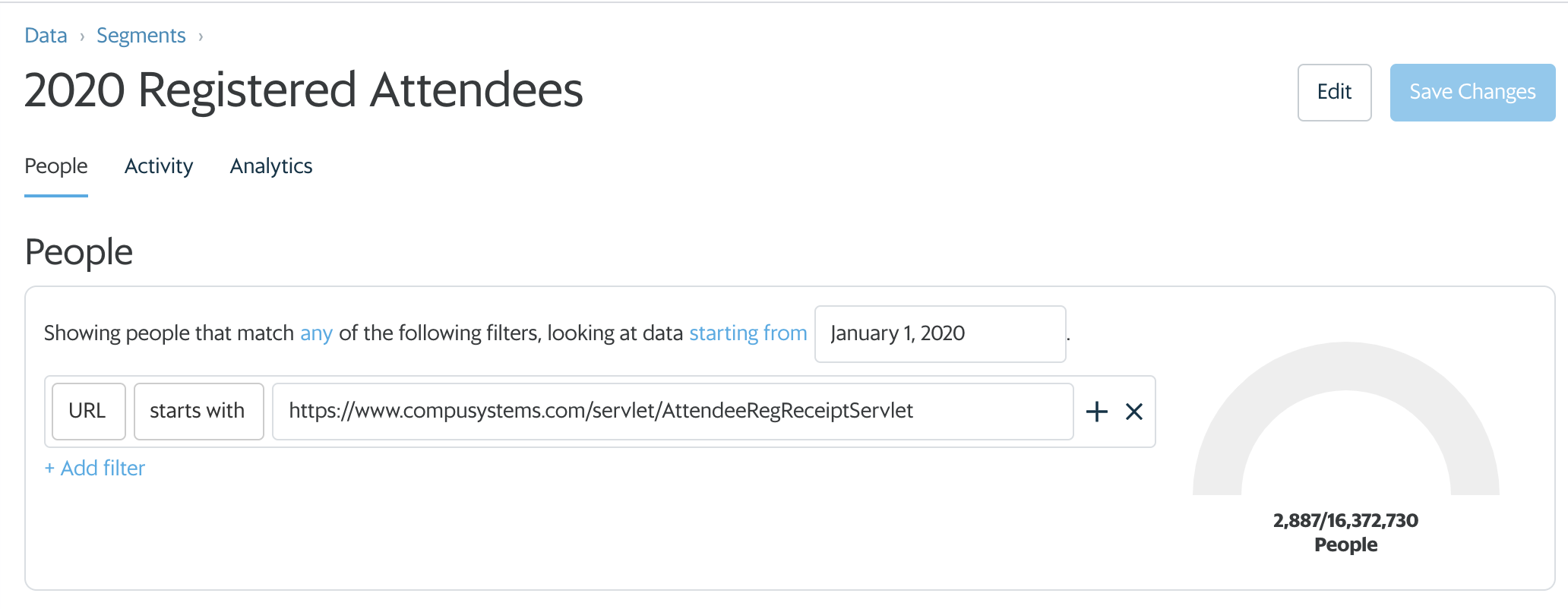Viewport: 1568px width, 609px height.
Task: Click Save Changes
Action: click(x=1472, y=92)
